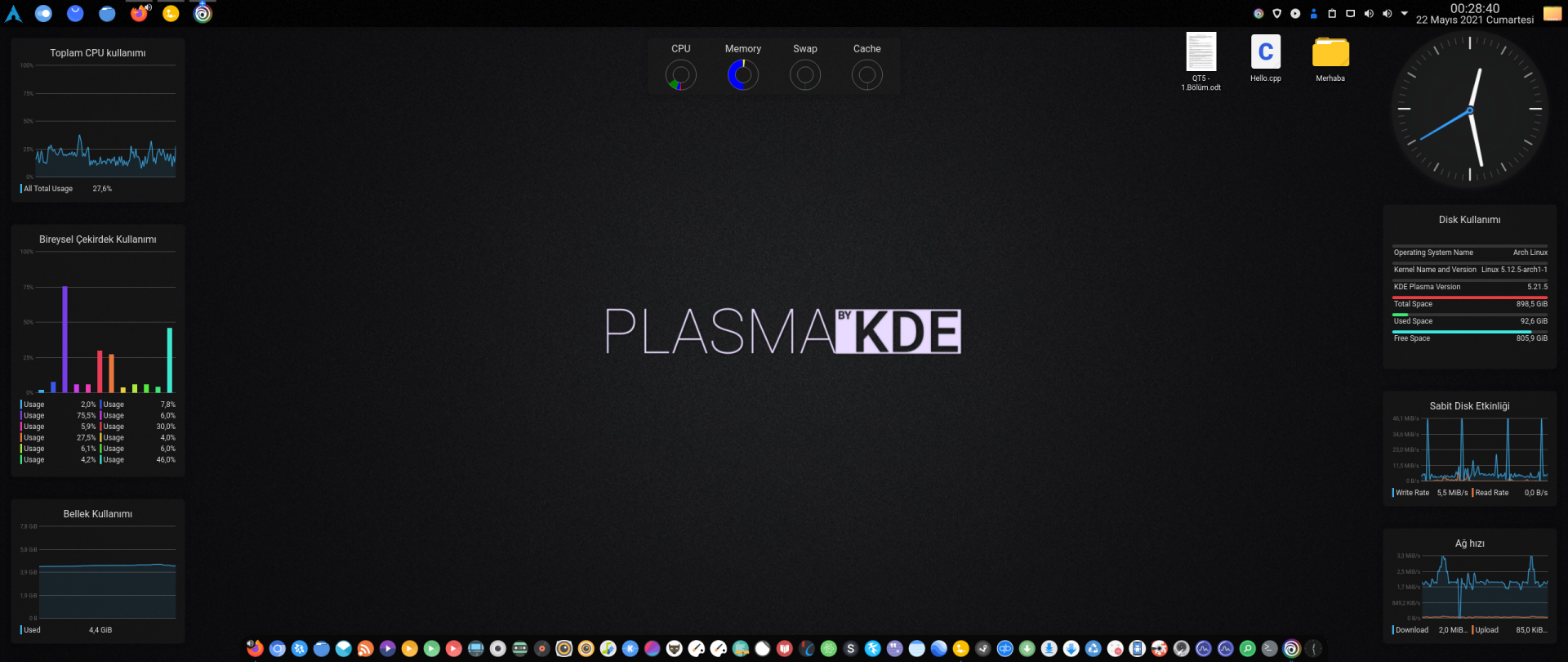Image resolution: width=1568 pixels, height=662 pixels.
Task: Click the All Total Usage legend entry
Action: [66, 189]
